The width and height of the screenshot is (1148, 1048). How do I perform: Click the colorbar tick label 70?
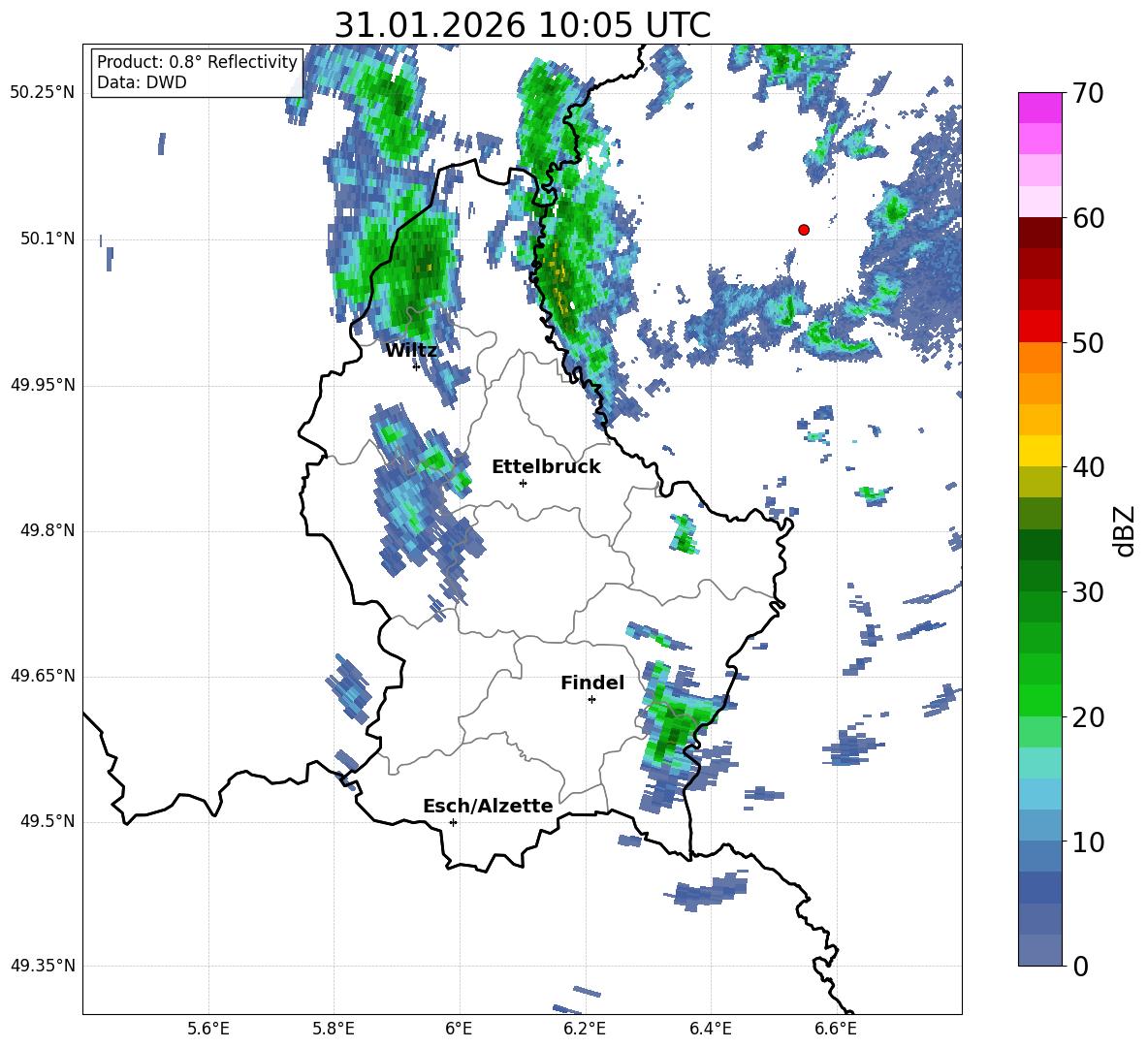coord(1088,93)
